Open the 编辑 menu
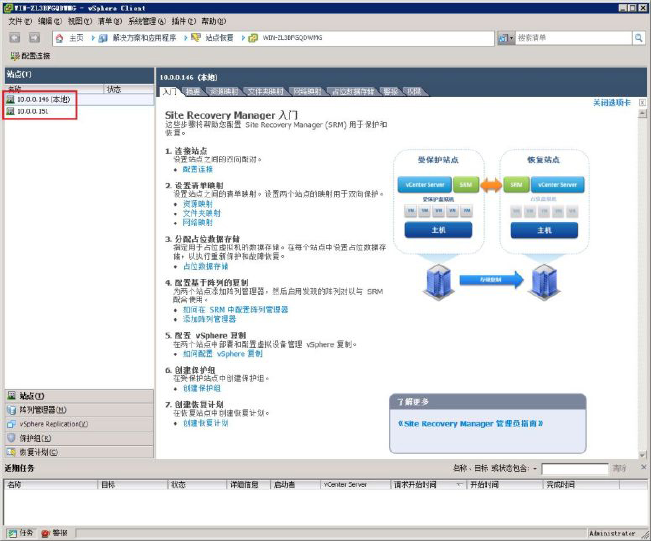Viewport: 651px width, 541px height. click(49, 21)
